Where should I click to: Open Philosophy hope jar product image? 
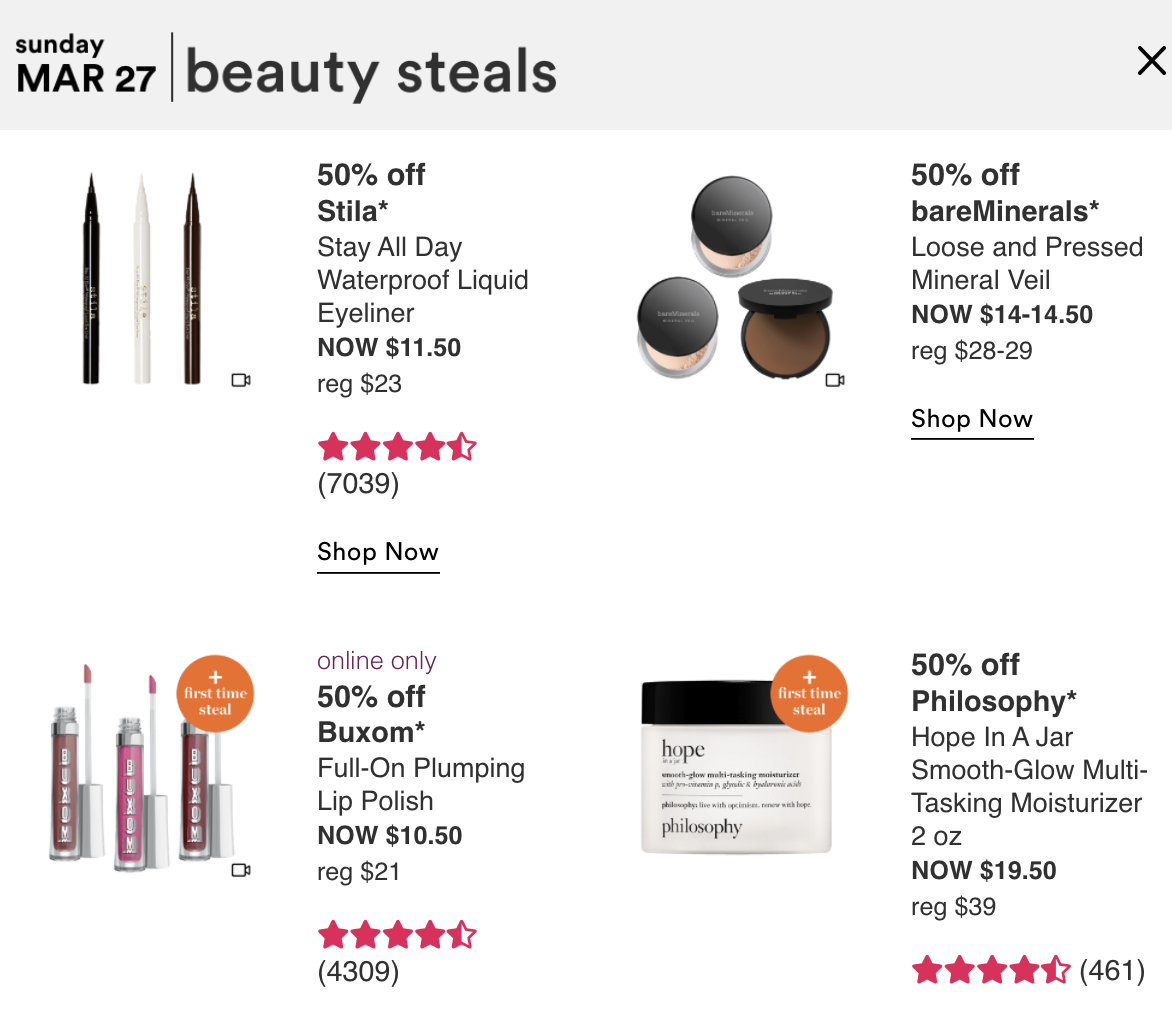pos(736,767)
